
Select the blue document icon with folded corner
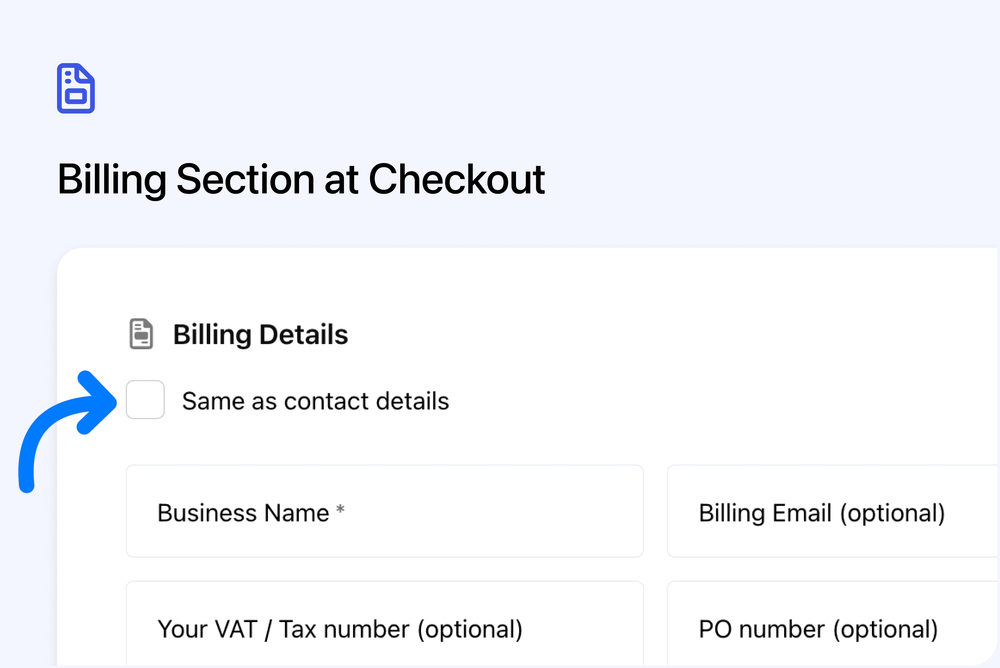[x=76, y=88]
